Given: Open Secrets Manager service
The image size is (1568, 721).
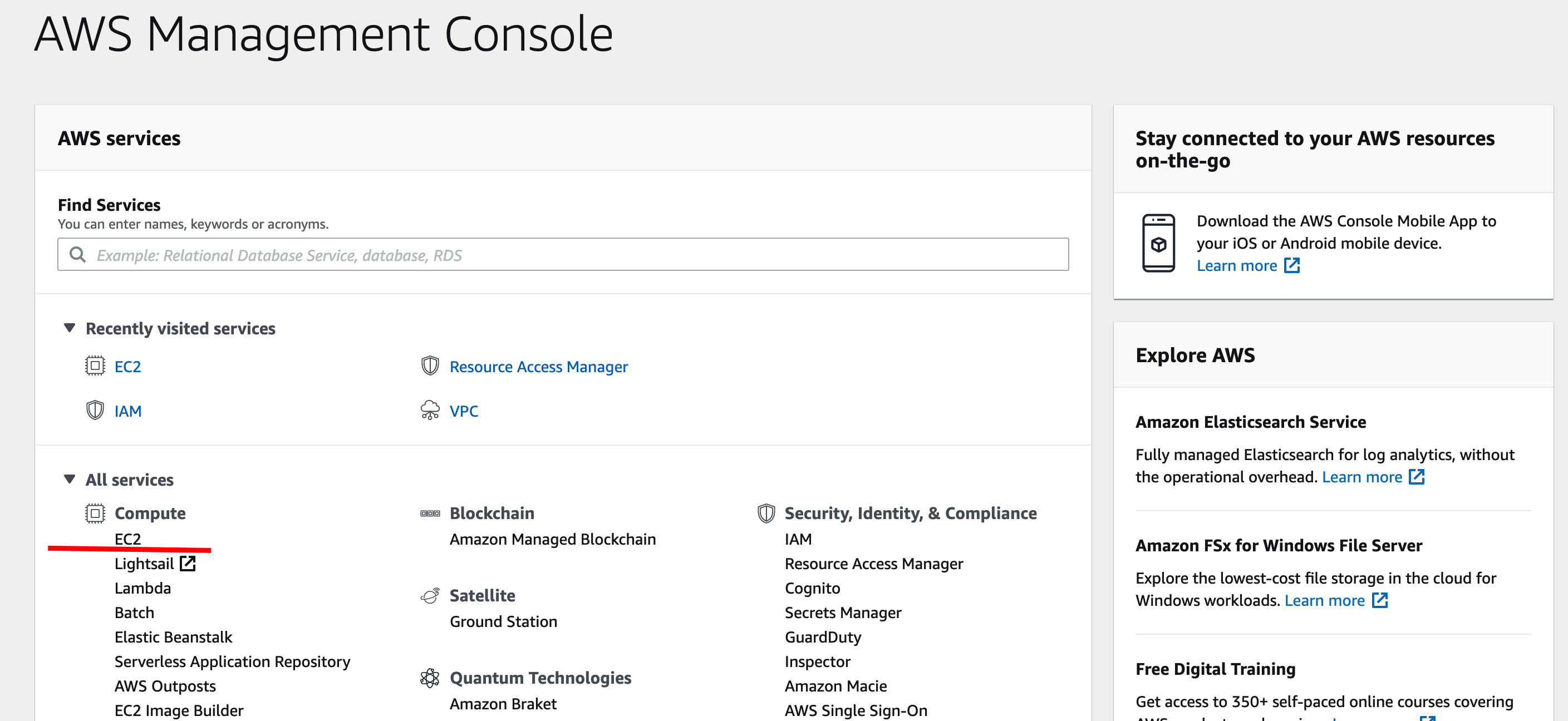Looking at the screenshot, I should click(x=843, y=612).
